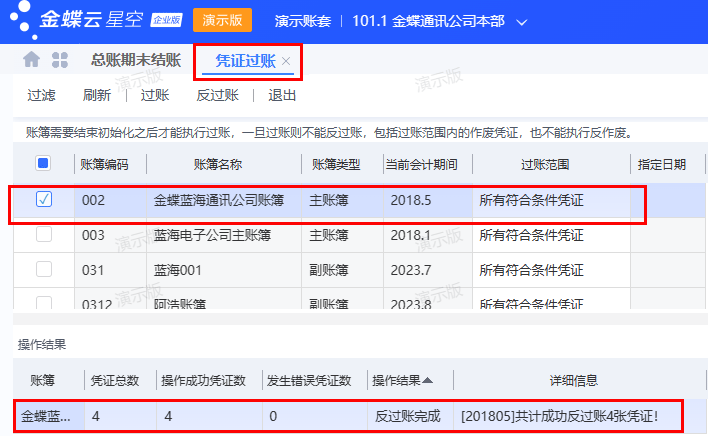Sort by 账簿编码 column header
The width and height of the screenshot is (708, 436).
(104, 164)
